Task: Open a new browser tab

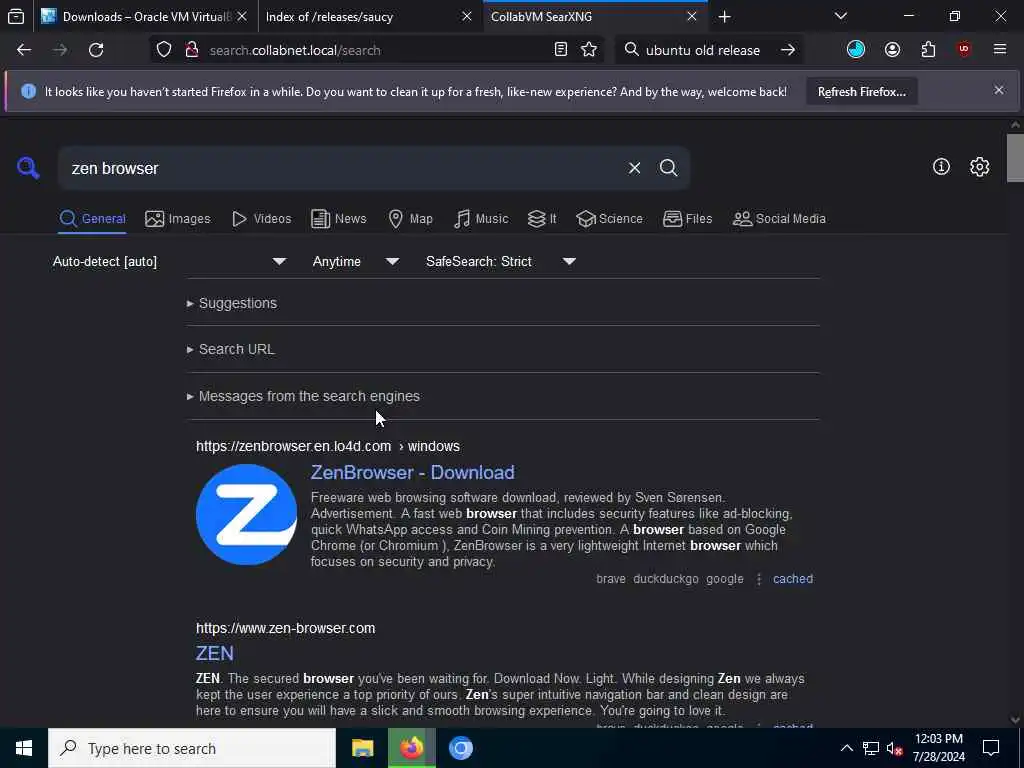Action: (724, 17)
